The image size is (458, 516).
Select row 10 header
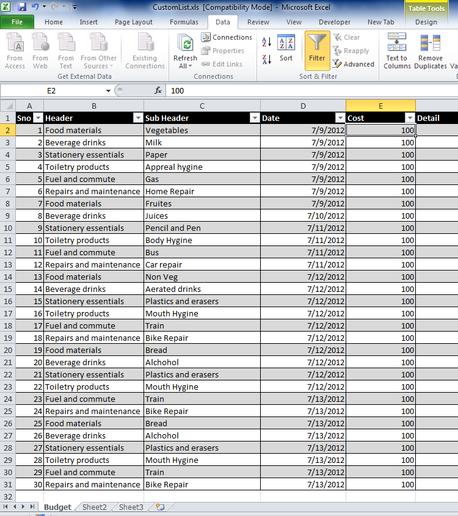pos(8,228)
